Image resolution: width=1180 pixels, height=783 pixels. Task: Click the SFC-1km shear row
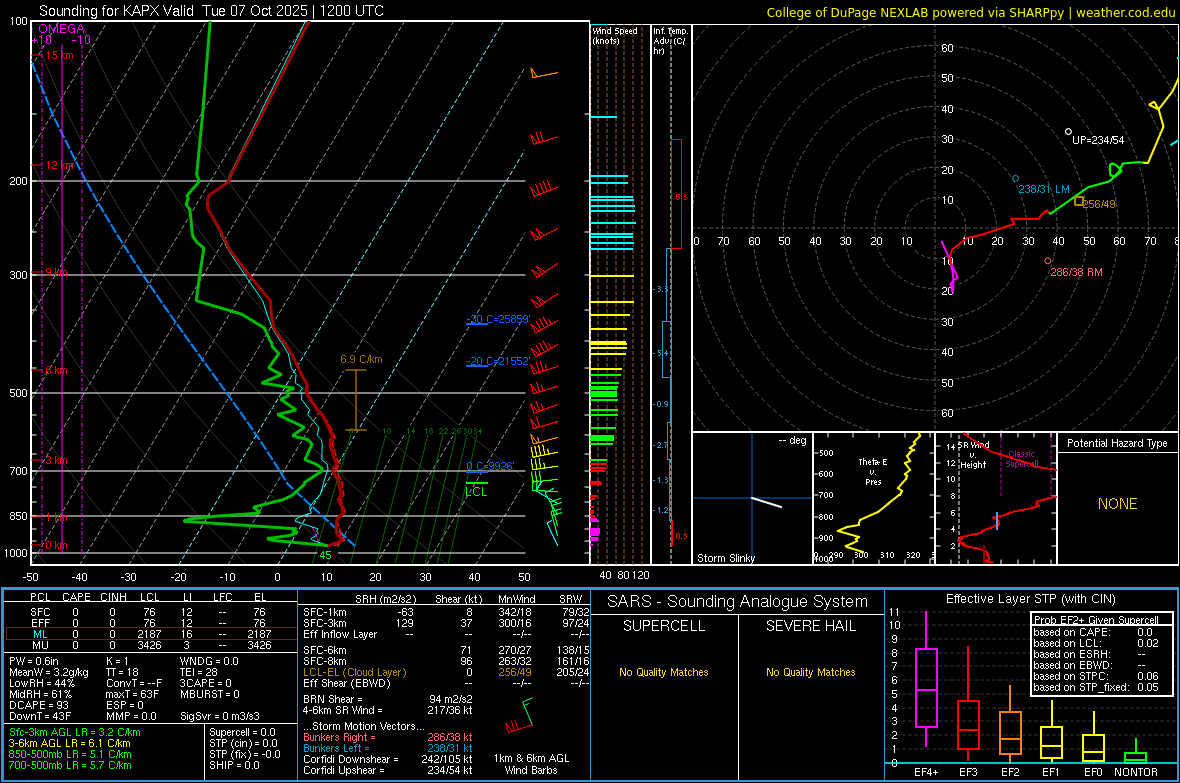click(x=446, y=612)
